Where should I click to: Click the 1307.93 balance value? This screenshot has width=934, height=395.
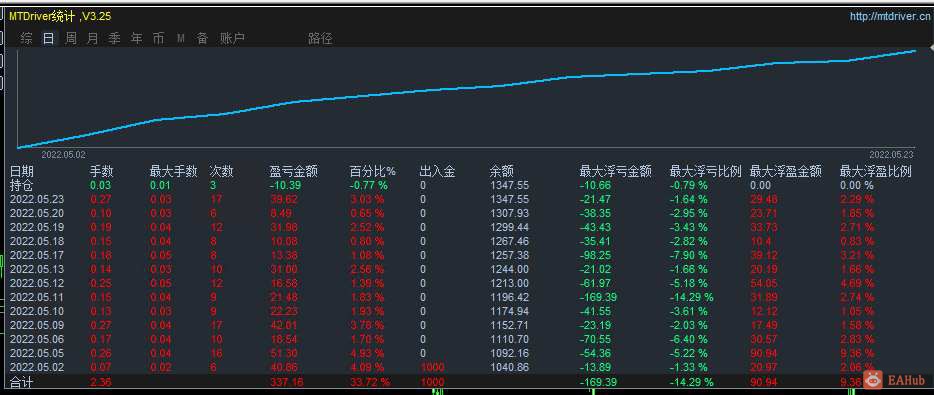click(509, 213)
